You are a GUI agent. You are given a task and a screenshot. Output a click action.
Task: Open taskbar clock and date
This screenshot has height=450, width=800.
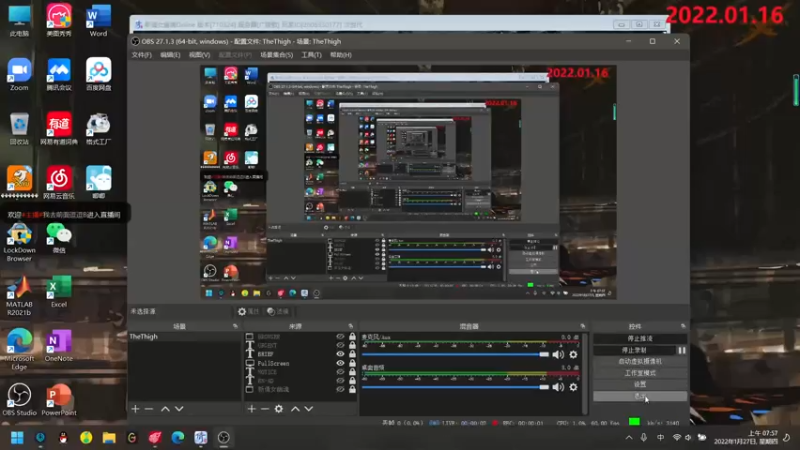pyautogui.click(x=745, y=437)
